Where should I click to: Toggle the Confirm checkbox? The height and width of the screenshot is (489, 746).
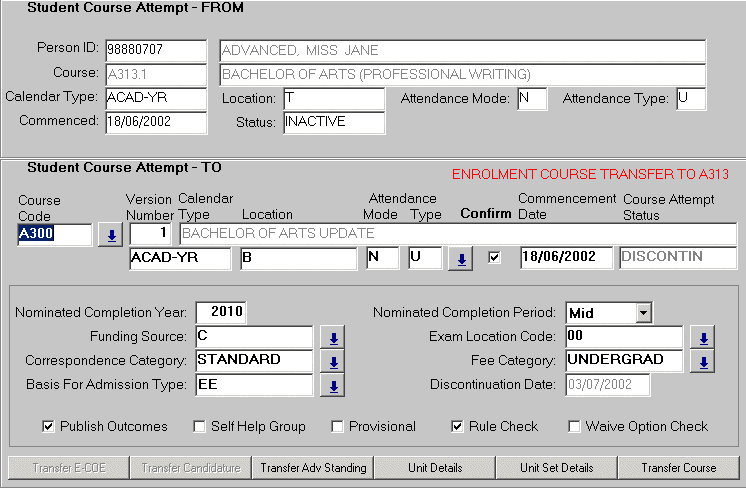494,258
